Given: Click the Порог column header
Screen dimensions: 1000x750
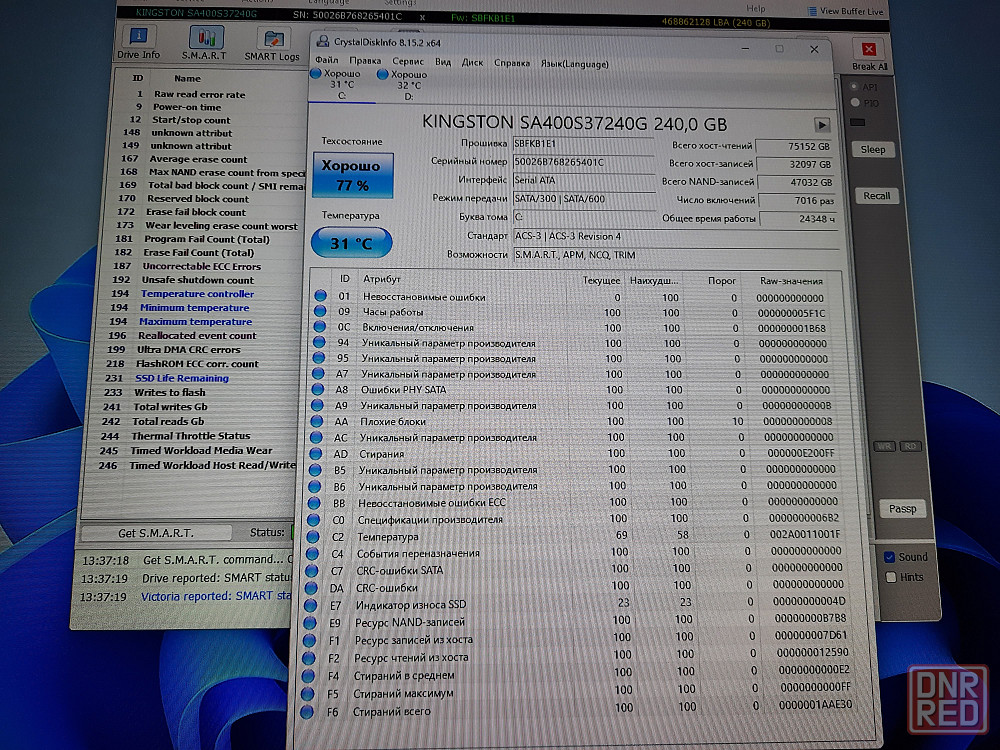Looking at the screenshot, I should click(x=722, y=281).
